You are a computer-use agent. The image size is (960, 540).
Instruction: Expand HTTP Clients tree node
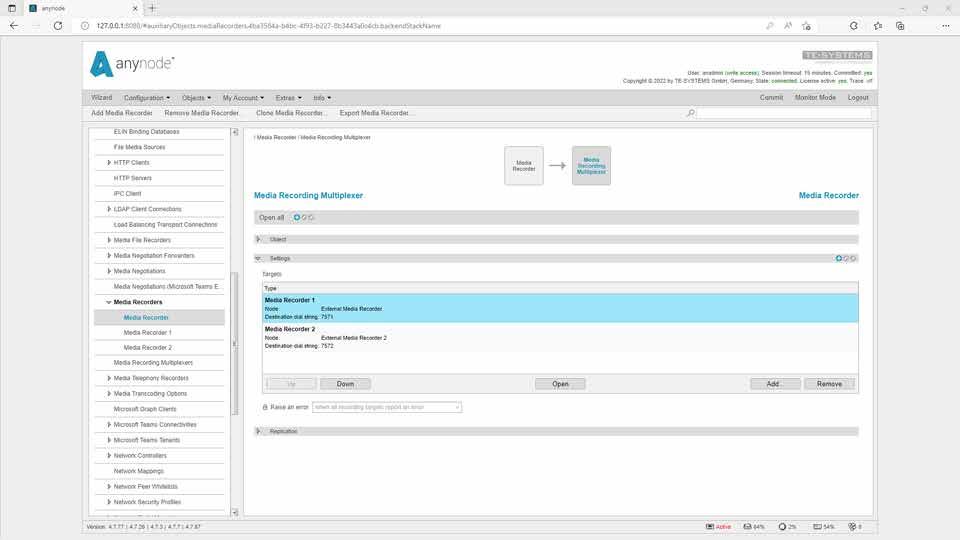click(109, 162)
